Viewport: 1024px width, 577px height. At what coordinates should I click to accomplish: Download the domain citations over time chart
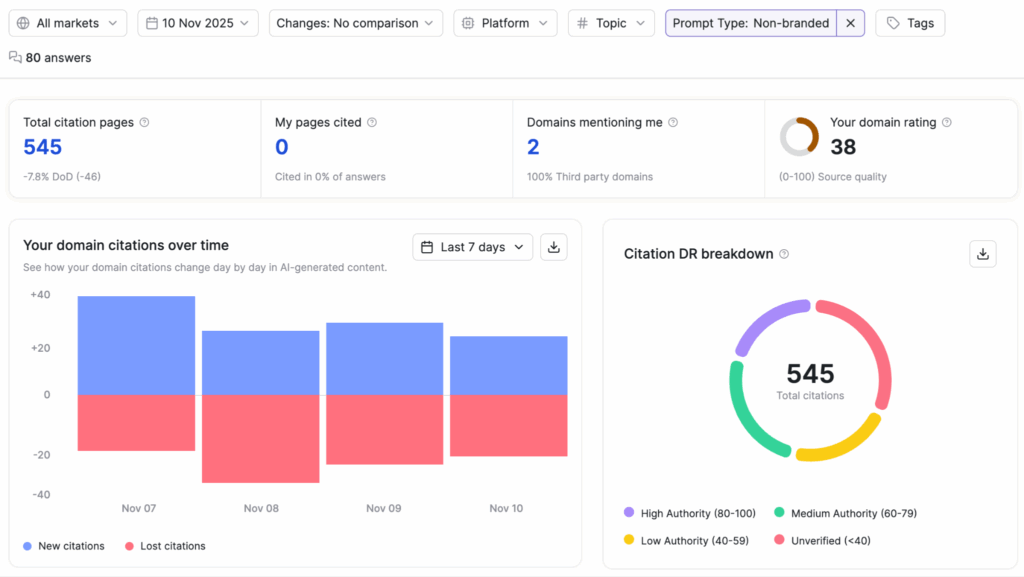(554, 247)
